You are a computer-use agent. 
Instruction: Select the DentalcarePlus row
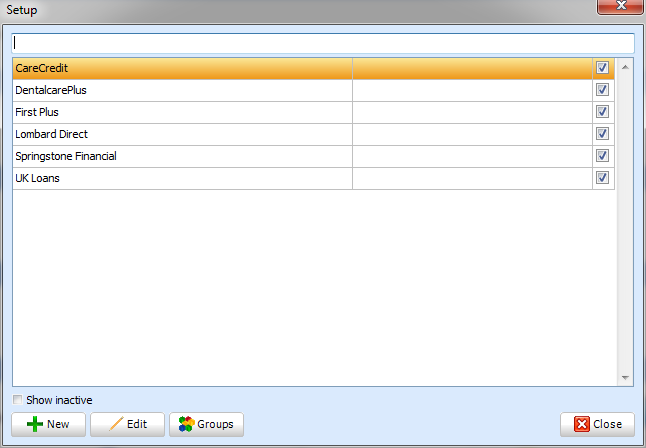click(314, 90)
